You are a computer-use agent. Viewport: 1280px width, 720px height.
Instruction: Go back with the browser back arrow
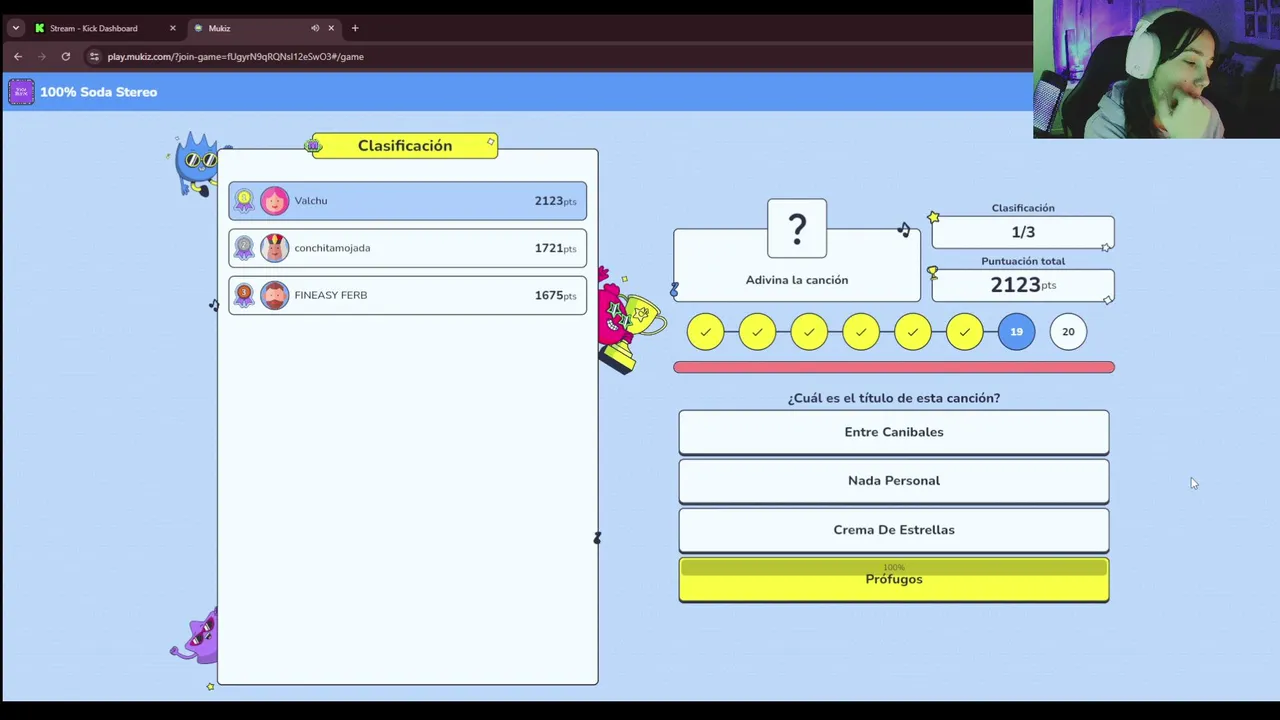(18, 57)
